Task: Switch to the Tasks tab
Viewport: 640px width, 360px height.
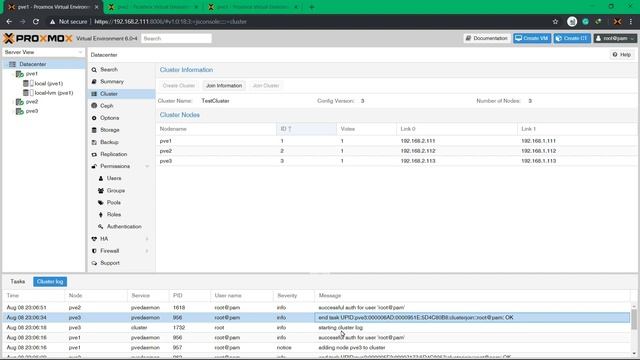Action: point(18,282)
